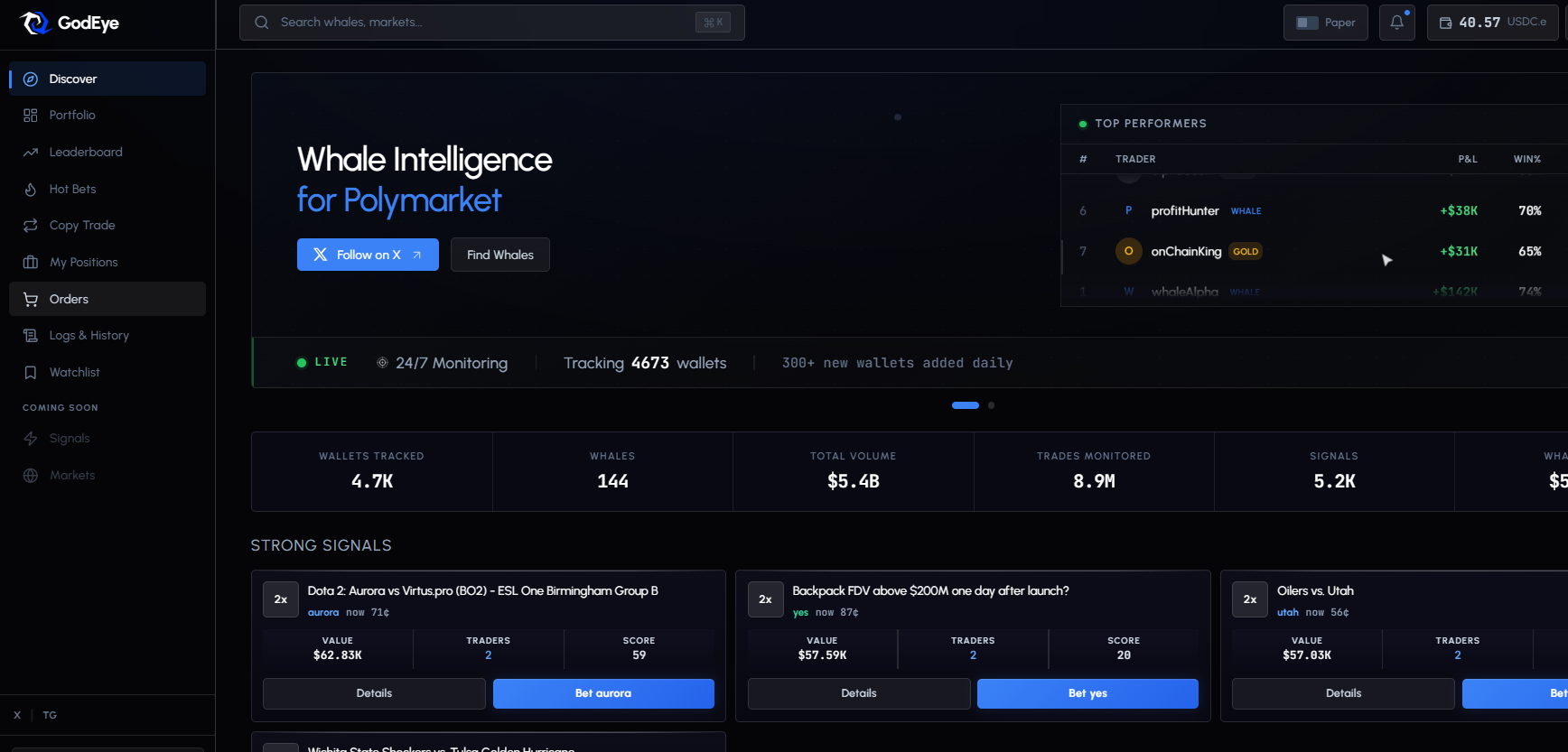Click profitHunter's P avatar
1568x752 pixels.
1129,210
